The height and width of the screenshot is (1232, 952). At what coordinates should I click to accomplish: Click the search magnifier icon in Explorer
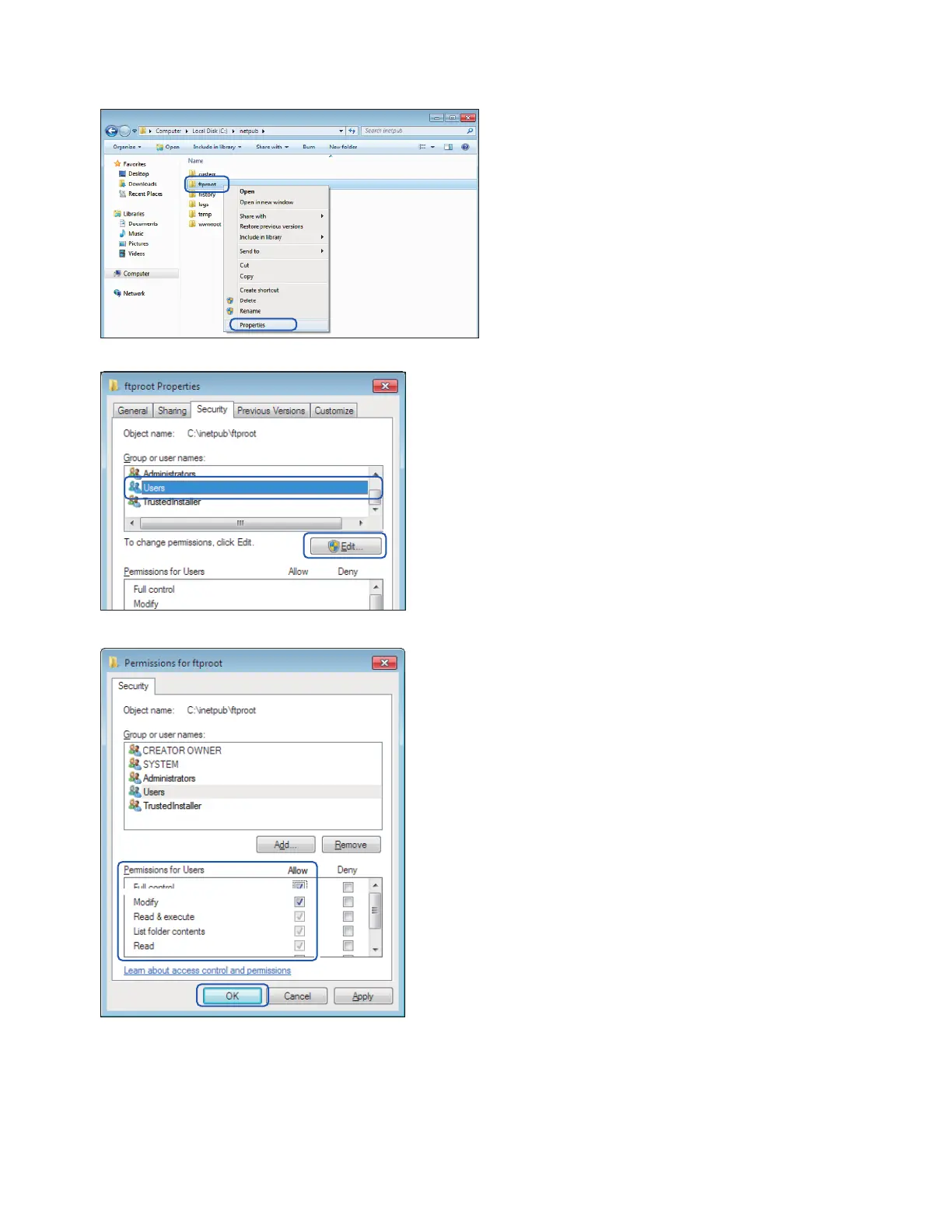coord(470,131)
